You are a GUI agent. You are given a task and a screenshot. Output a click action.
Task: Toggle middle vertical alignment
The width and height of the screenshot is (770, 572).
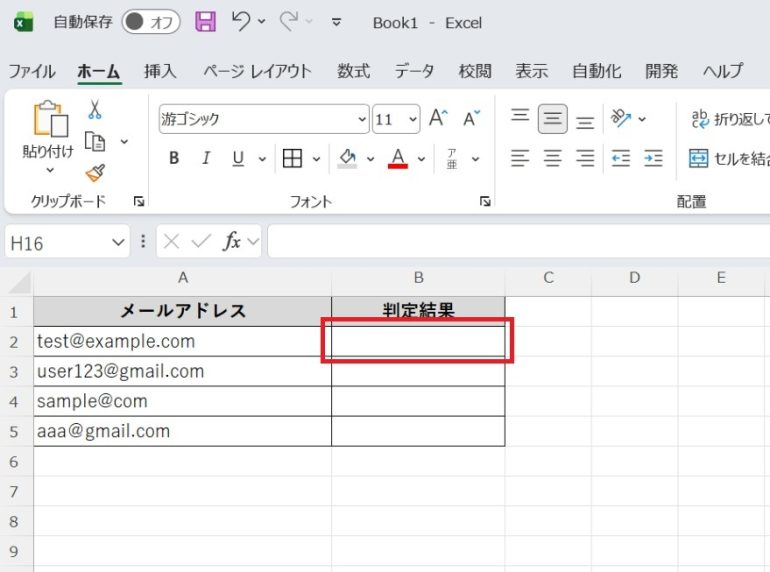[x=552, y=118]
